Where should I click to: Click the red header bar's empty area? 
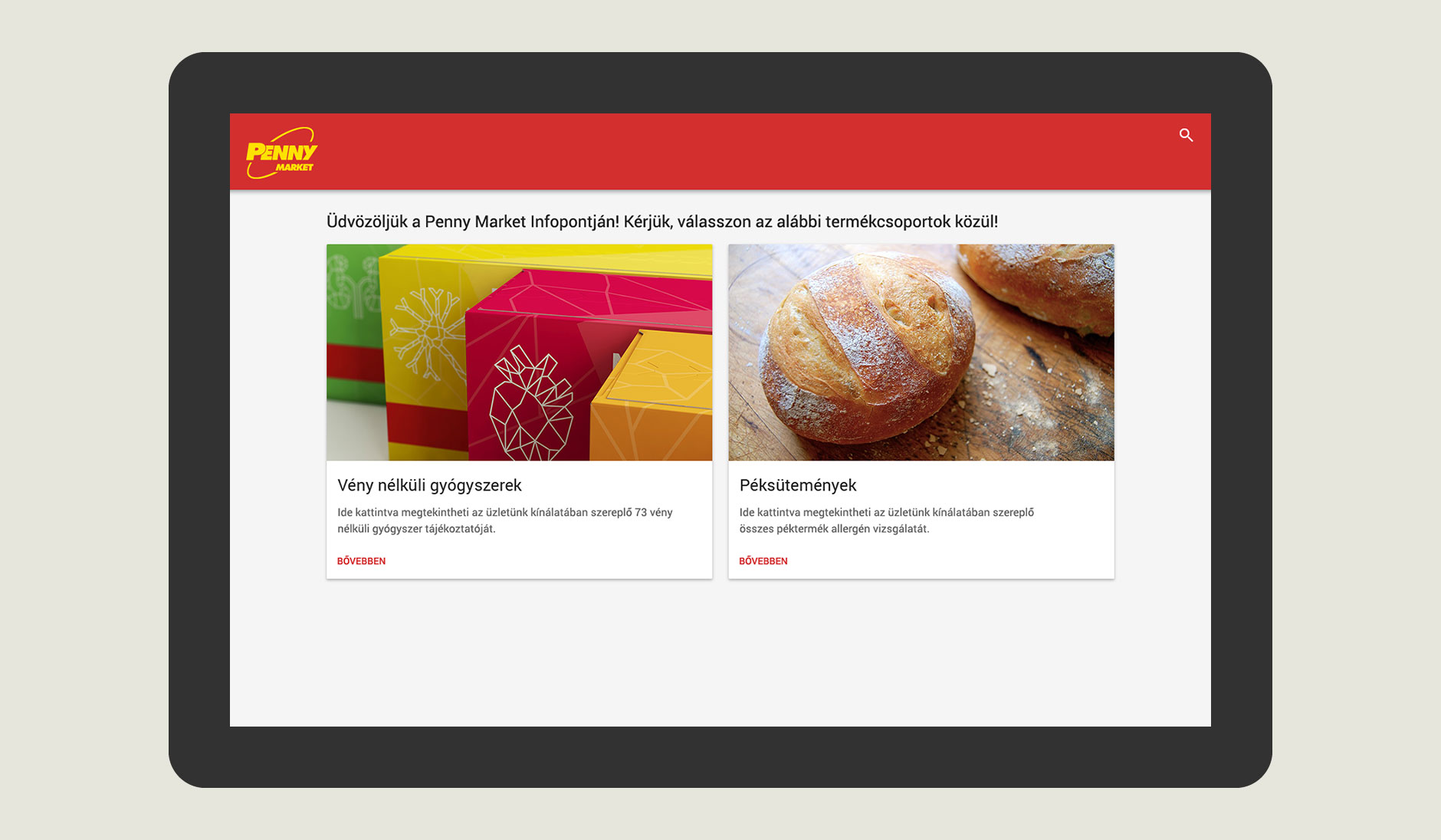(728, 152)
